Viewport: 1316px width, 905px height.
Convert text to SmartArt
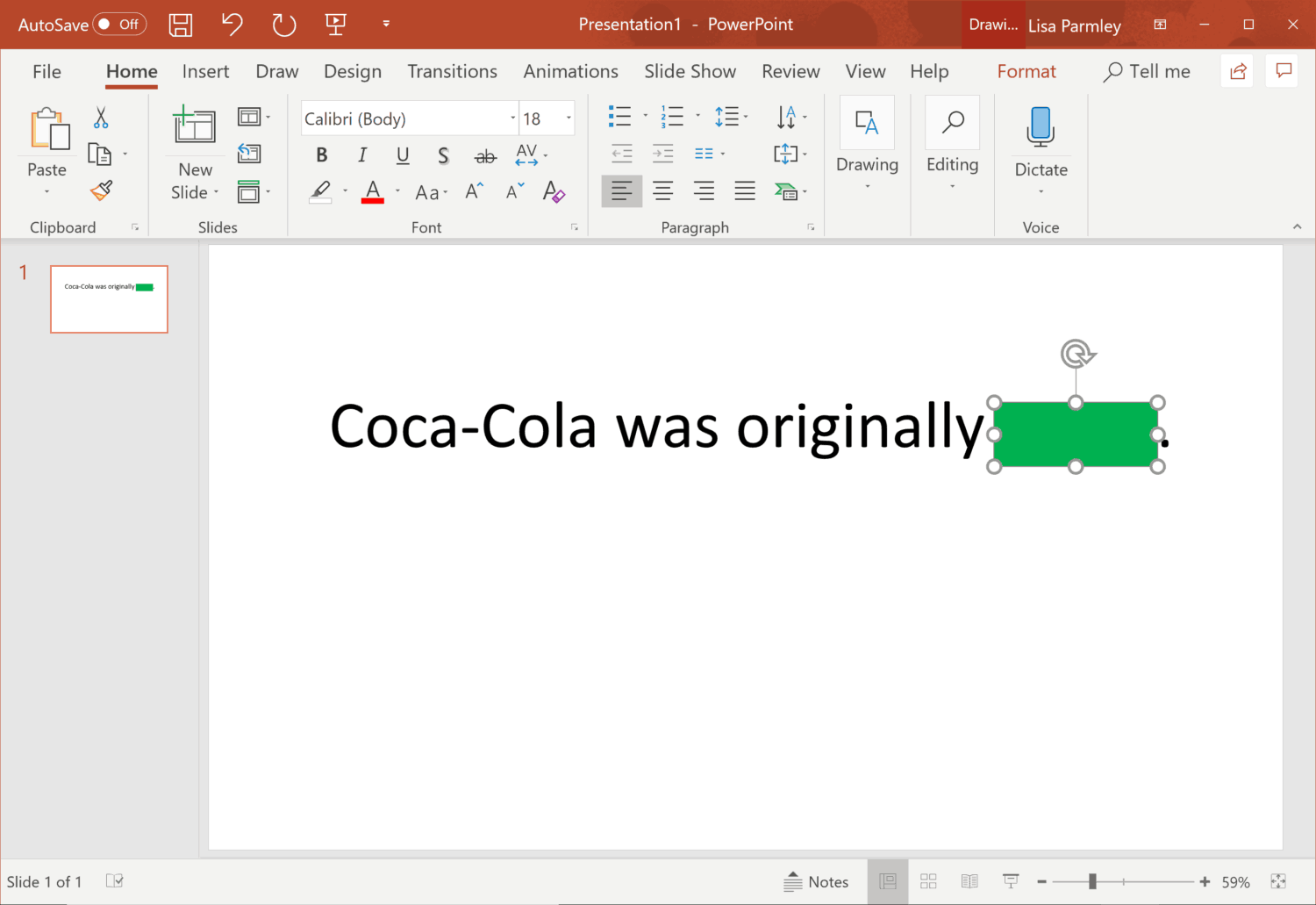click(786, 191)
